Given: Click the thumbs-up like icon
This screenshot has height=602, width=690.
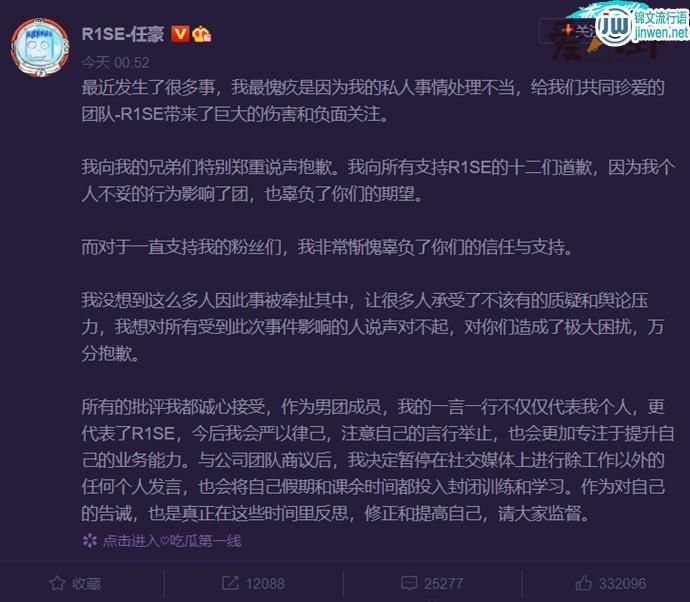Looking at the screenshot, I should [x=584, y=583].
